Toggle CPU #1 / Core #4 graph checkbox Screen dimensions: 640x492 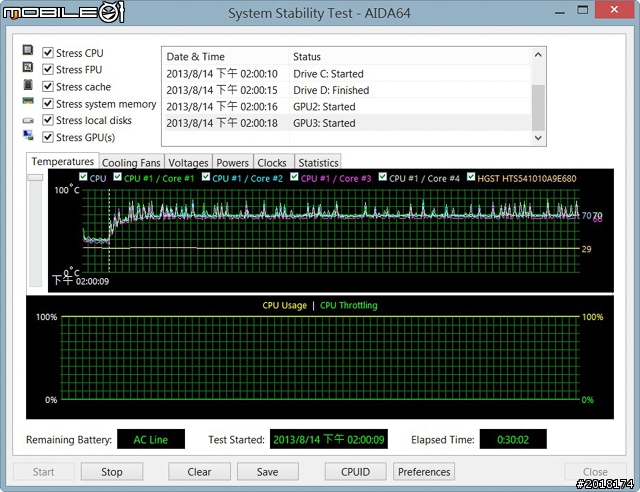[382, 177]
